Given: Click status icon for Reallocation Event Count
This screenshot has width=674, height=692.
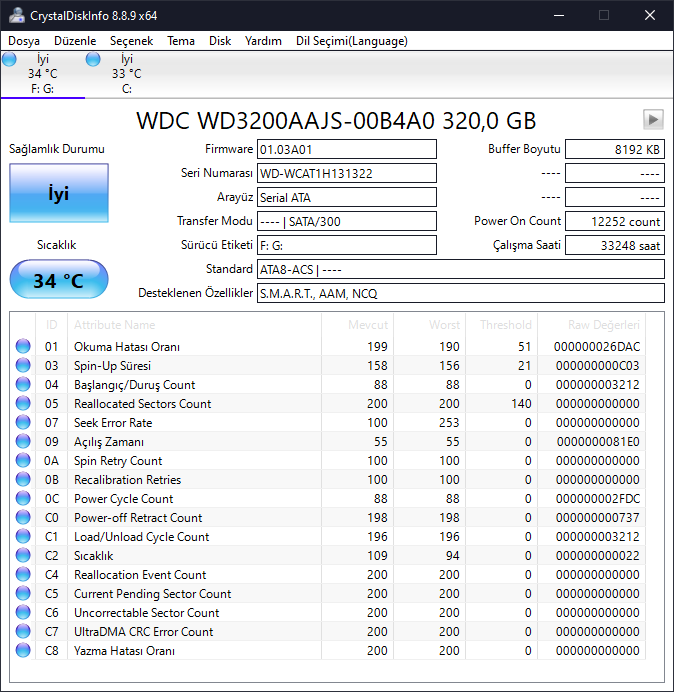Looking at the screenshot, I should pyautogui.click(x=23, y=574).
